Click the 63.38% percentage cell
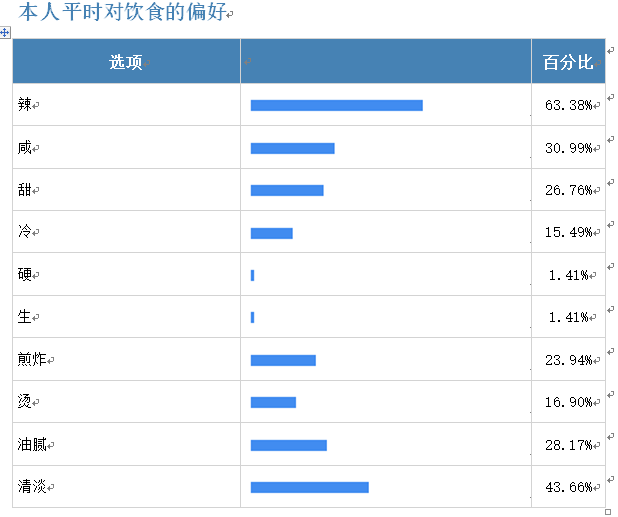The width and height of the screenshot is (618, 517). coord(568,105)
